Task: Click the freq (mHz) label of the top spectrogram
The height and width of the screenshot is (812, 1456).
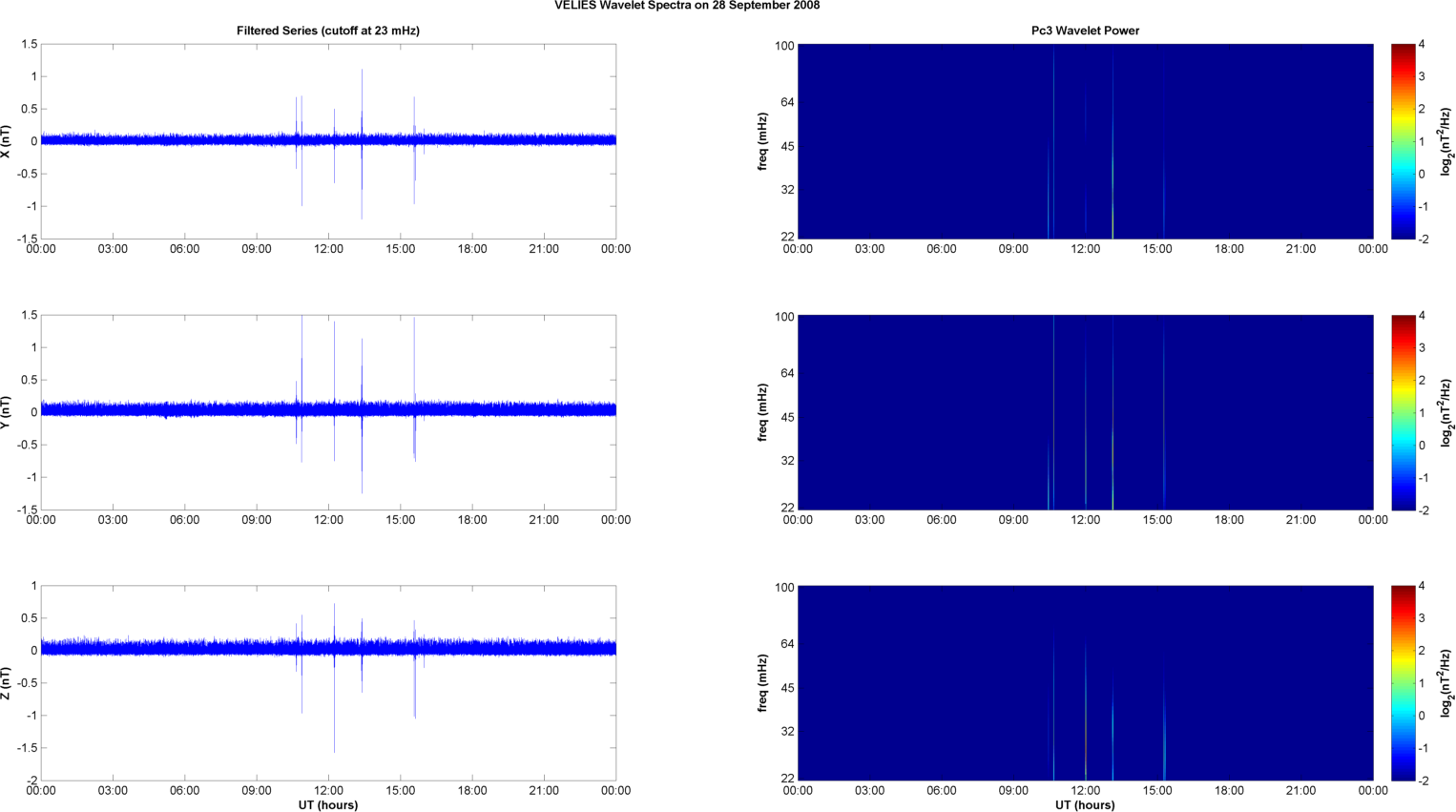Action: pos(762,141)
